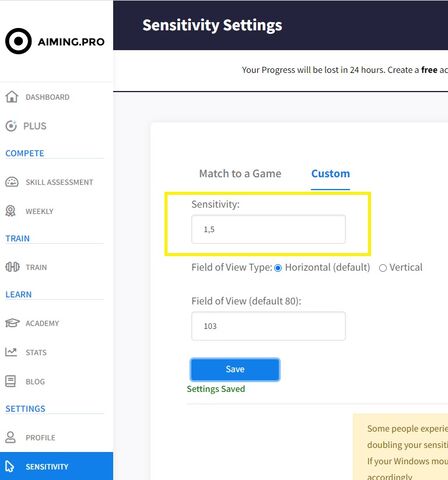Select the Train dumbbell icon
This screenshot has width=448, height=480.
[x=12, y=267]
